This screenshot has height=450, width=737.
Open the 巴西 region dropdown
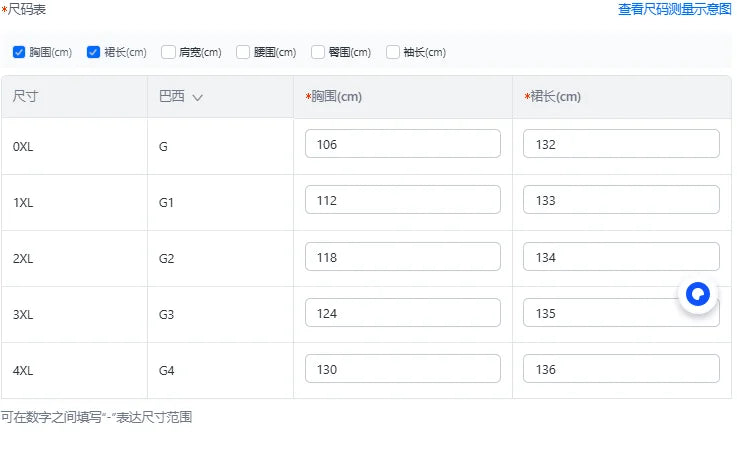coord(180,97)
